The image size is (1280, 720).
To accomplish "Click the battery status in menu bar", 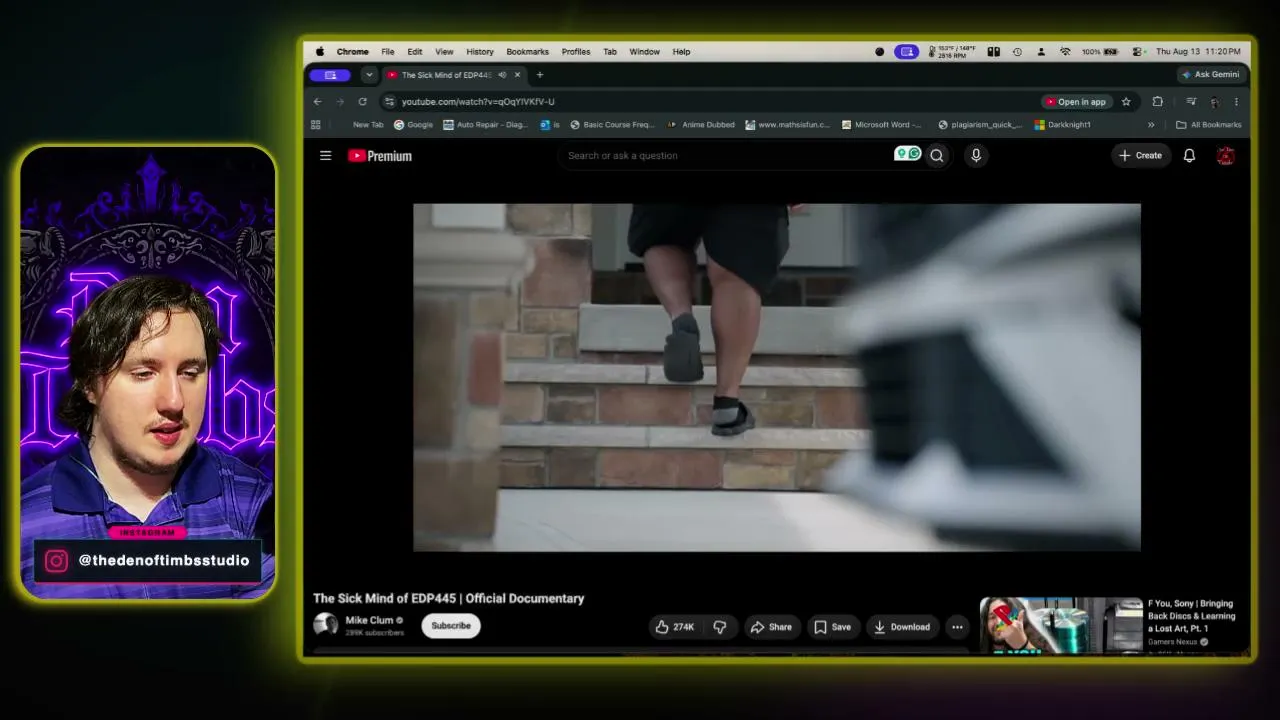I will pos(1100,51).
